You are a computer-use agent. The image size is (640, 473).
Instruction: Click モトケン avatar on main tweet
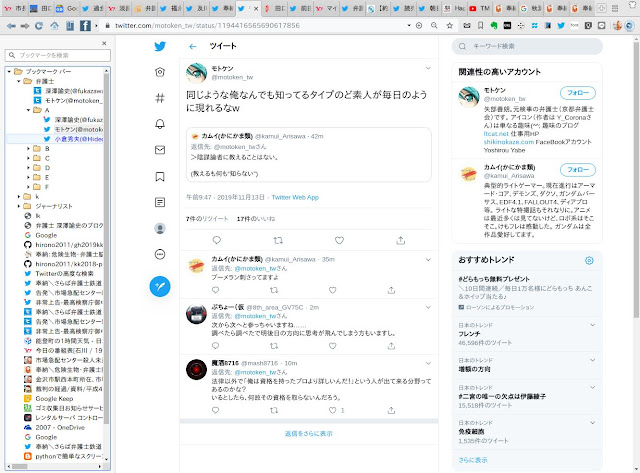coord(196,73)
